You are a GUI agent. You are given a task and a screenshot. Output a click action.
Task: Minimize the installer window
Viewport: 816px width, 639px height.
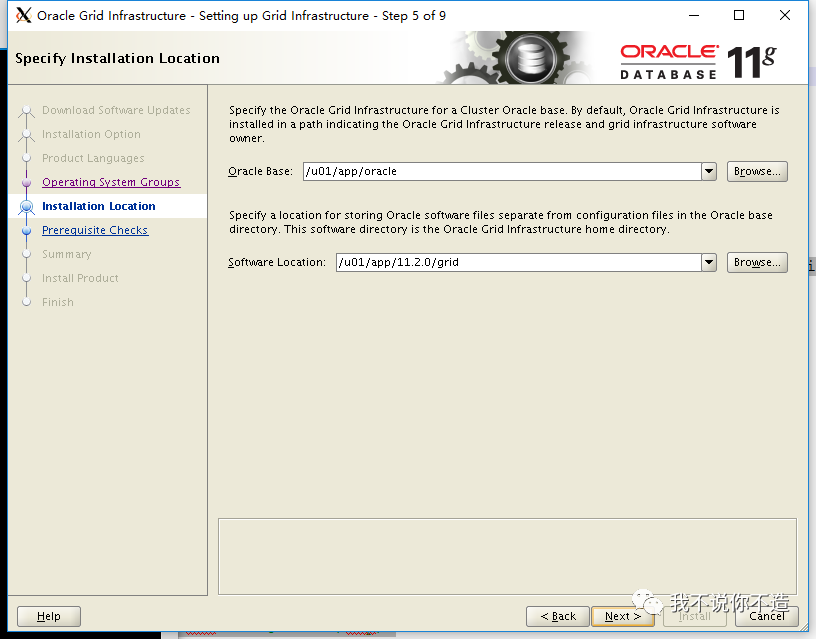[694, 16]
